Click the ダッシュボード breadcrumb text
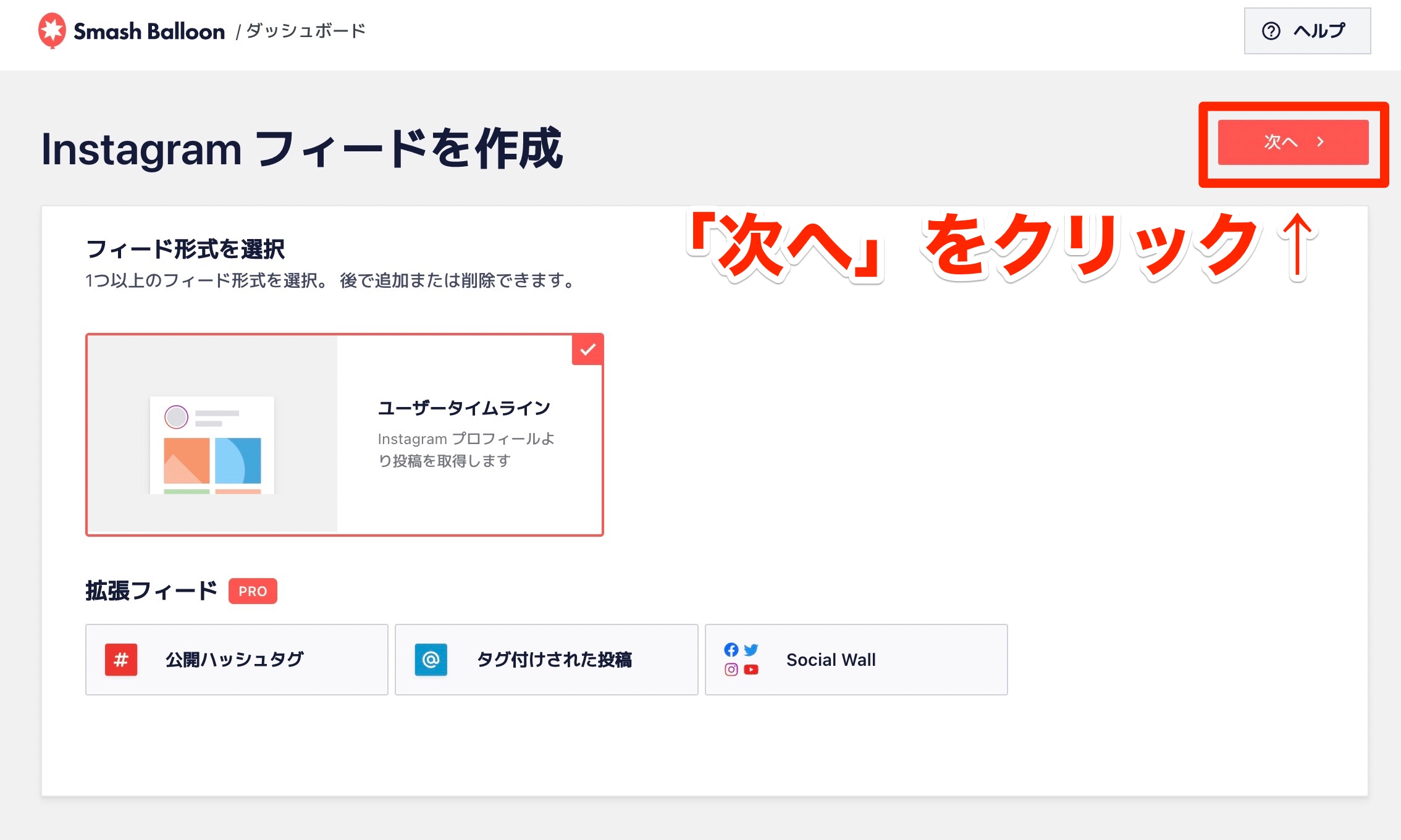 point(306,31)
